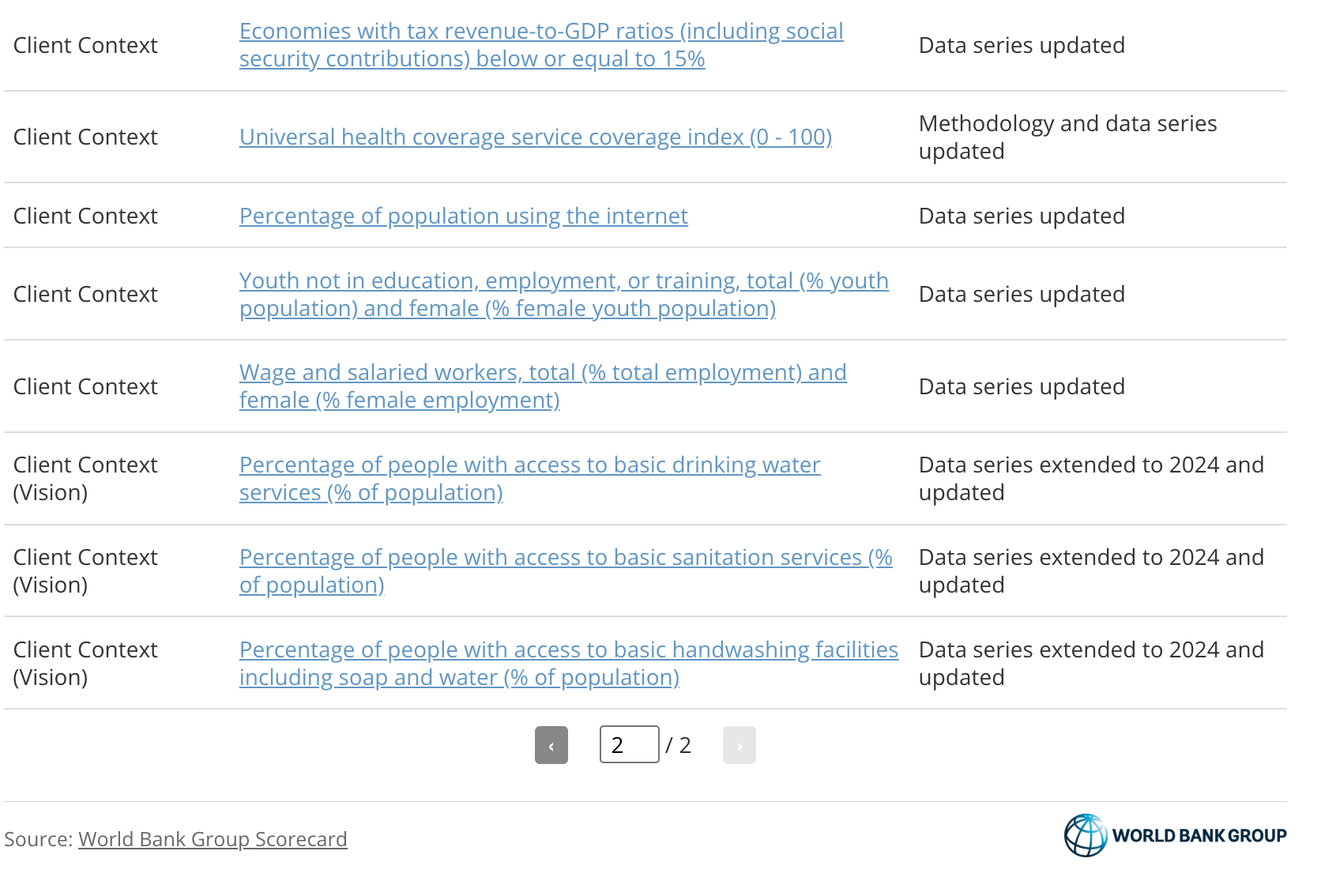Click the '/ 2' total pages label
This screenshot has height=896, width=1321.
[x=678, y=745]
